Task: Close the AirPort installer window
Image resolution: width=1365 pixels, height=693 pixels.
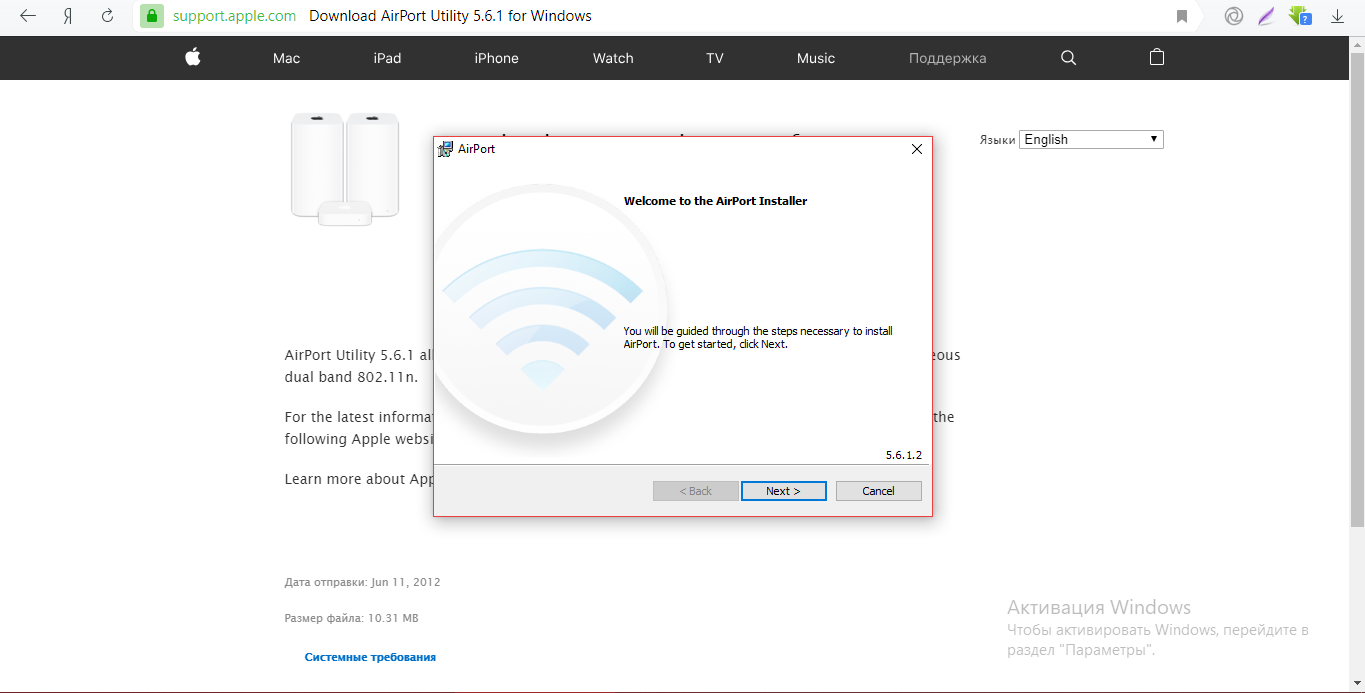Action: 916,149
